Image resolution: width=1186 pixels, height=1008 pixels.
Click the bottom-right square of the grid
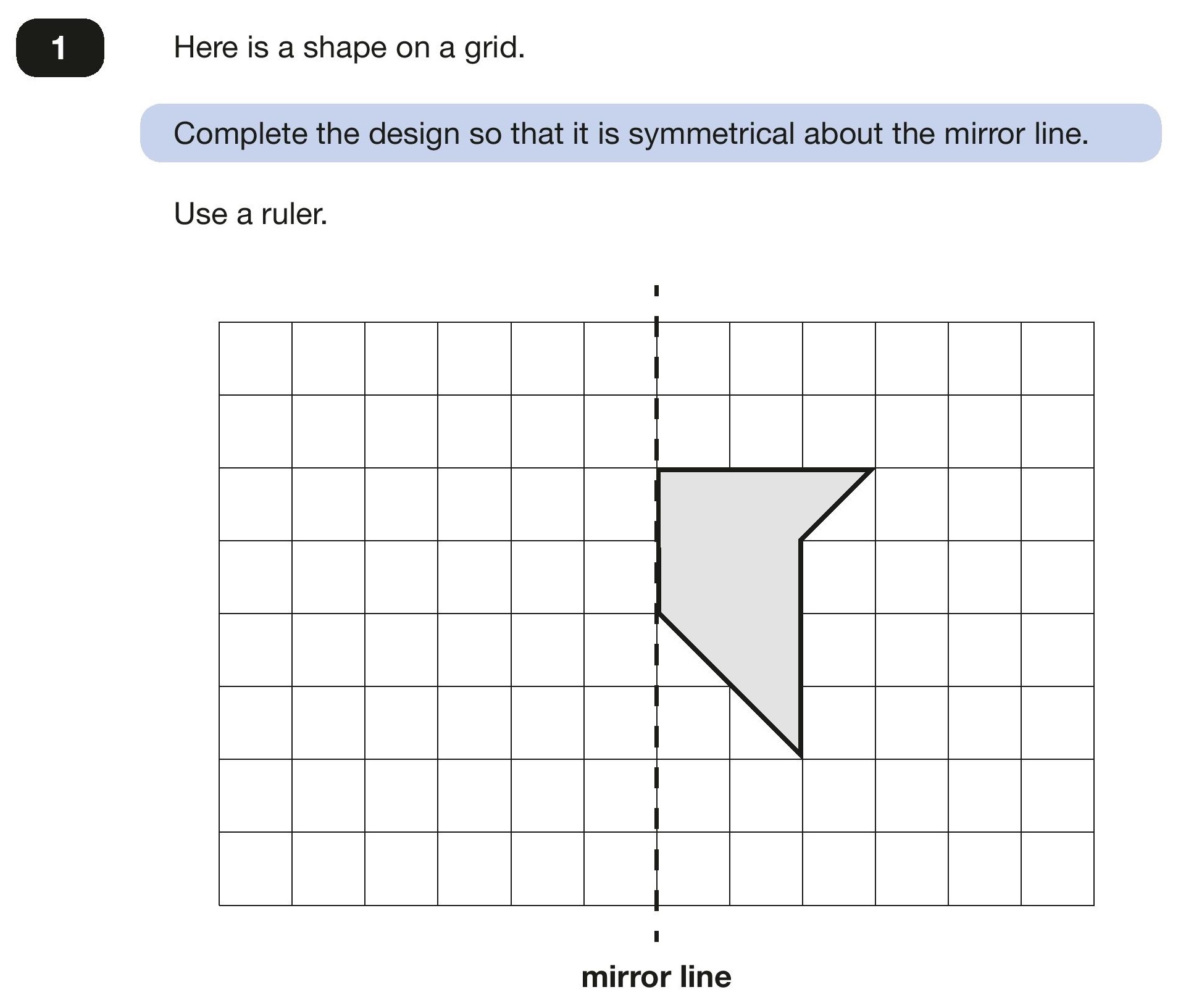(x=1058, y=869)
